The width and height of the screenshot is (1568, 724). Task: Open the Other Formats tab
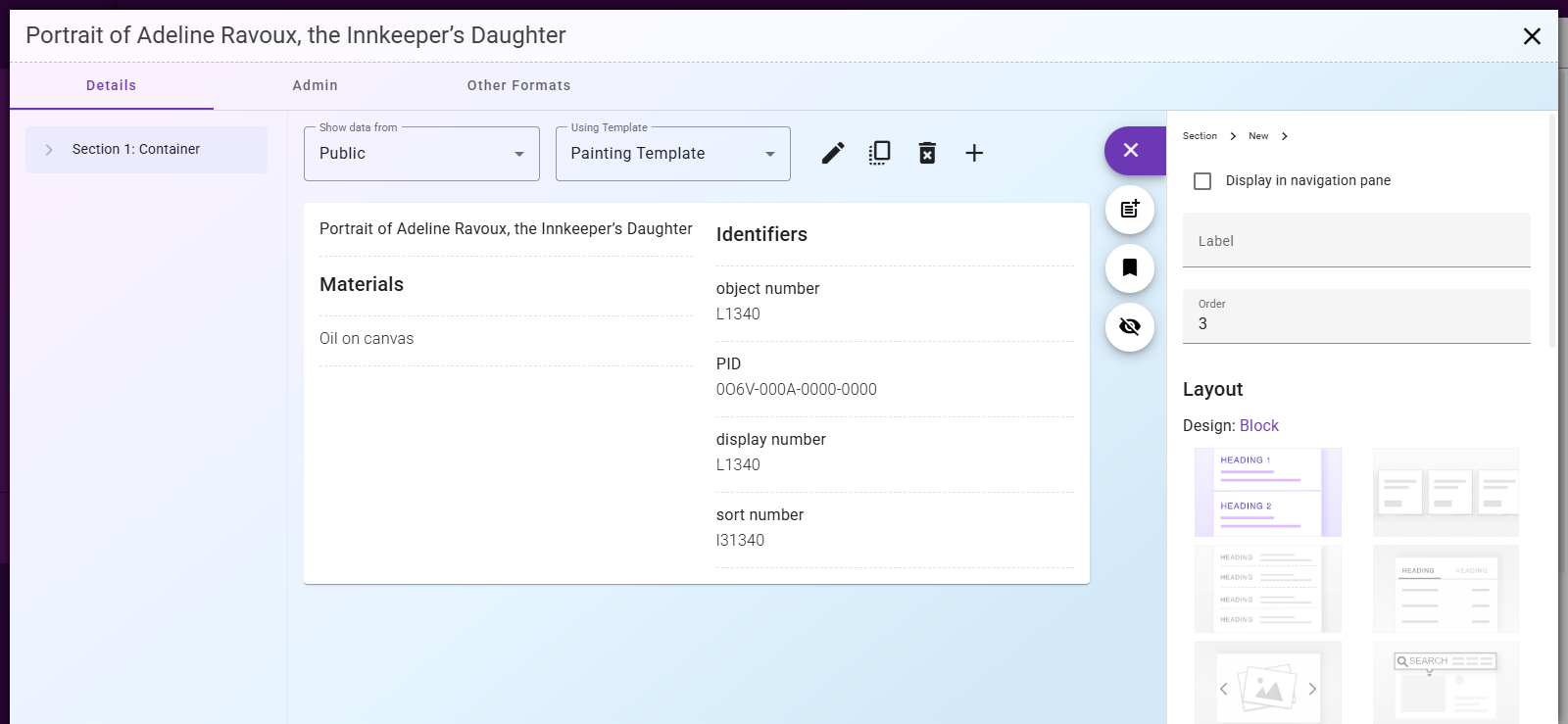(518, 86)
